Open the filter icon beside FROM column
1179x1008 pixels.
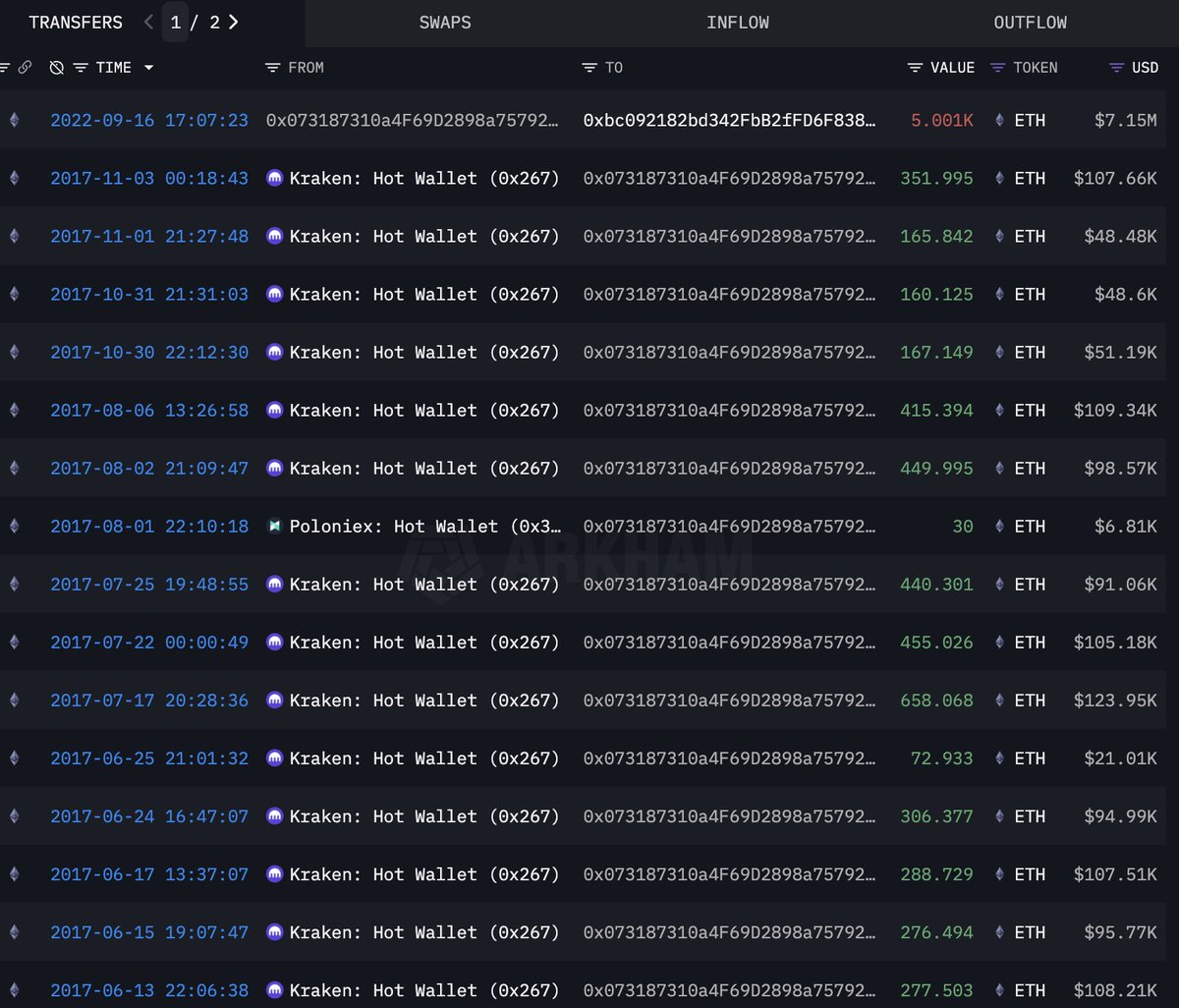272,67
